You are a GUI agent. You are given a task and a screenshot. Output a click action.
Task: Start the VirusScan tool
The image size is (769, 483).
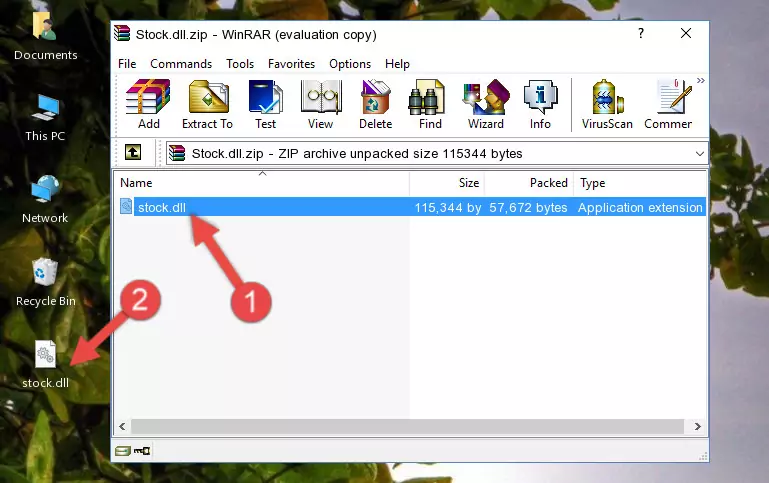607,104
